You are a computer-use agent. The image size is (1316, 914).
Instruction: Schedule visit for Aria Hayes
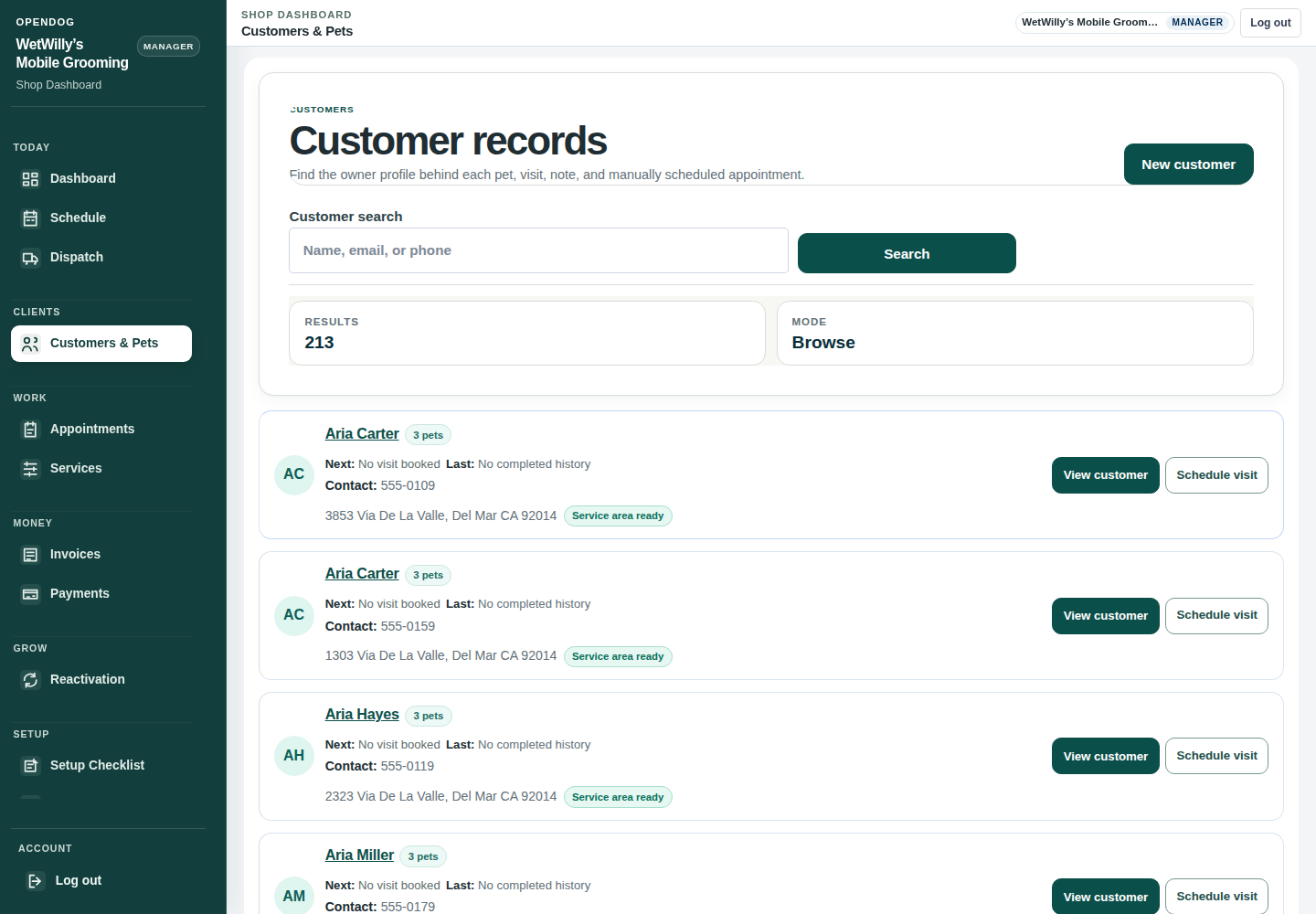1216,756
